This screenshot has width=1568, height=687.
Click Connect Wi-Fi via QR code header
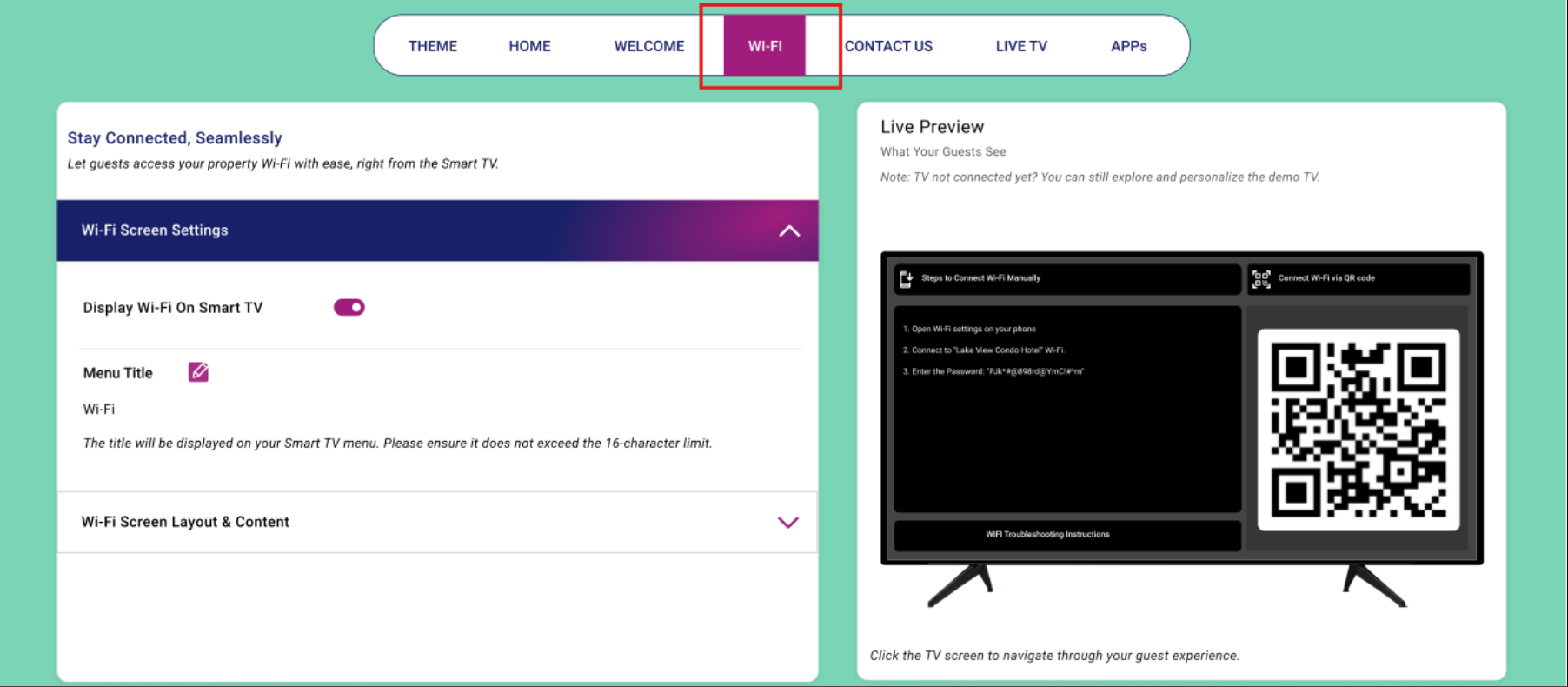click(1358, 279)
